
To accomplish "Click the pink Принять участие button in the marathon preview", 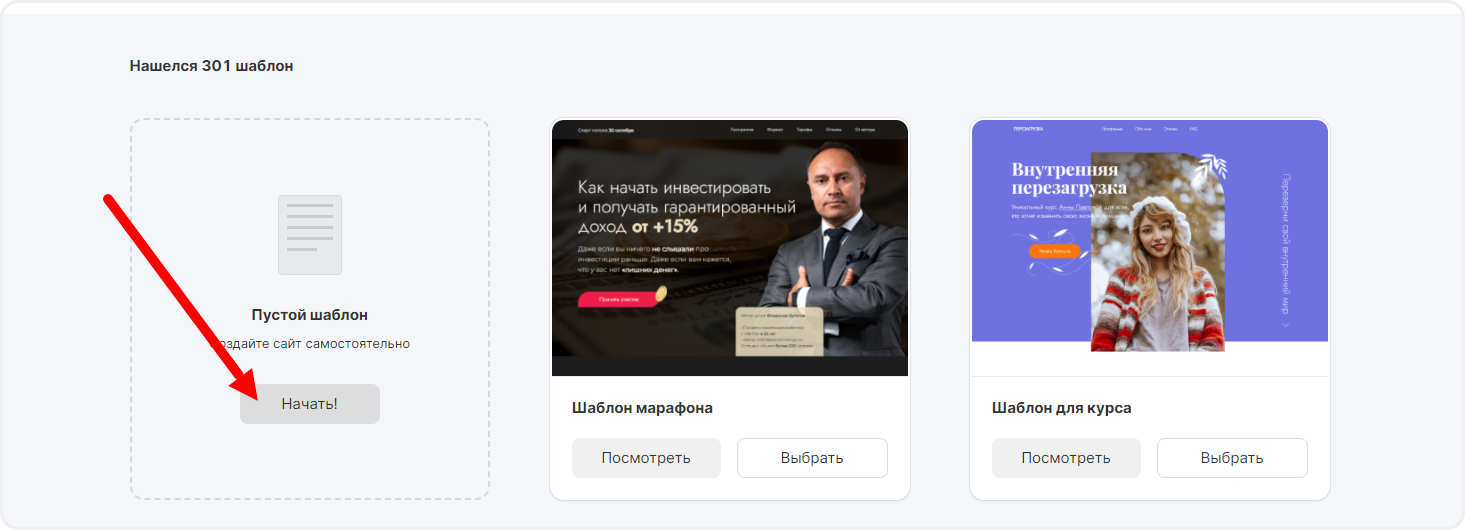I will [x=617, y=298].
